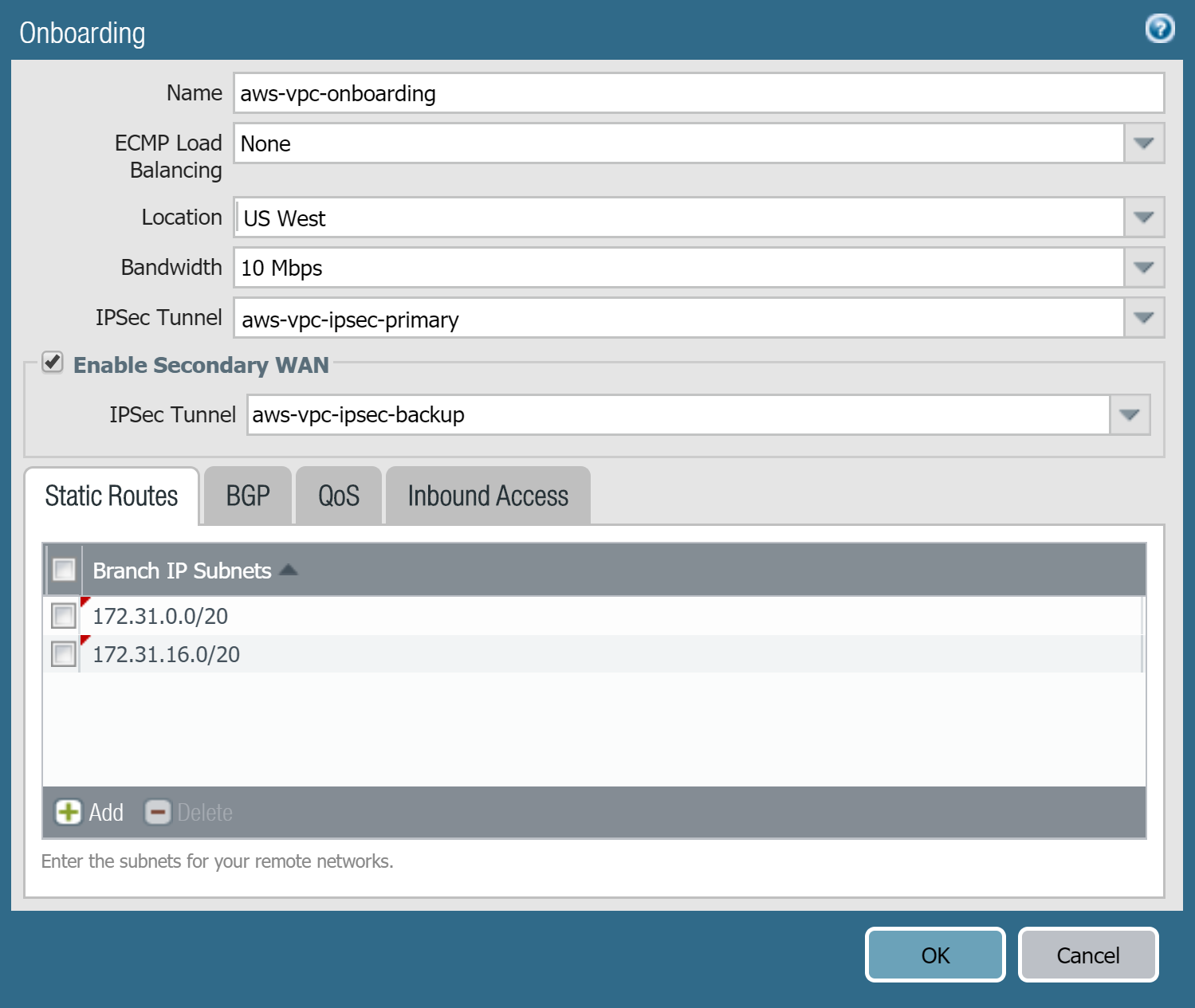This screenshot has width=1195, height=1008.
Task: Select the 172.31.16.0/20 row checkbox
Action: [x=63, y=654]
